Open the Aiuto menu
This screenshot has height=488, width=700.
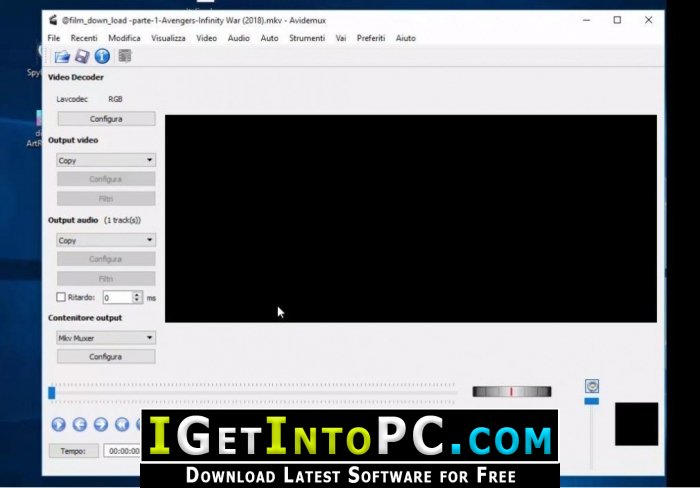405,38
